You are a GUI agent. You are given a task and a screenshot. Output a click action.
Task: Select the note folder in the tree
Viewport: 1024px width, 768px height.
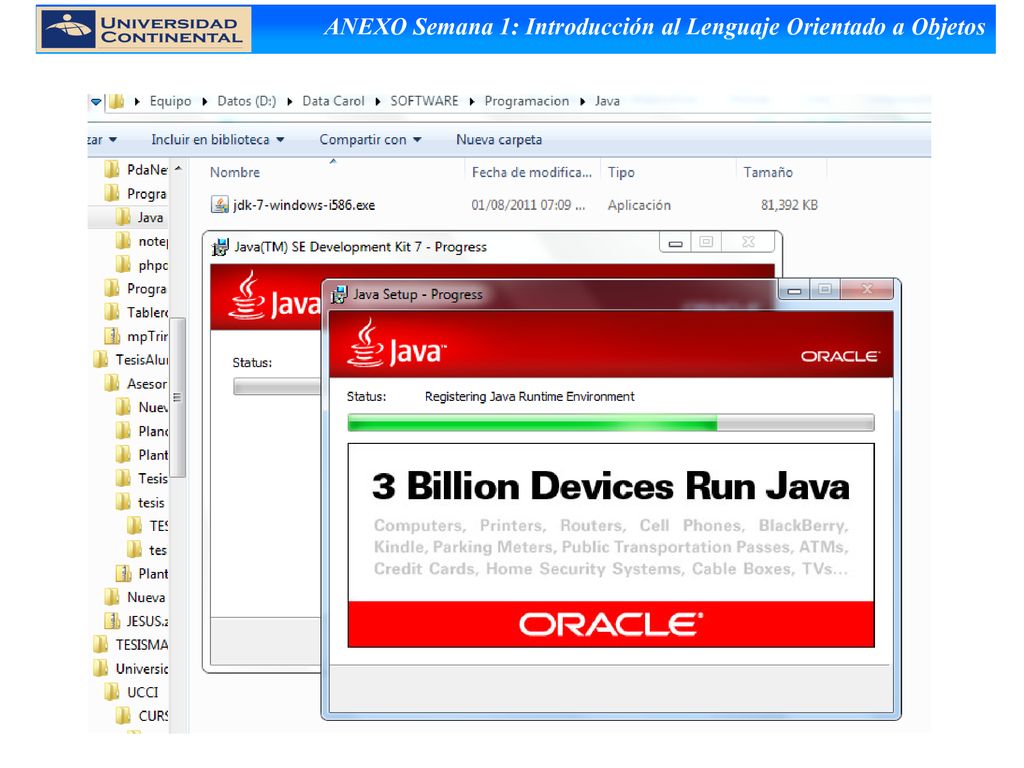coord(153,242)
